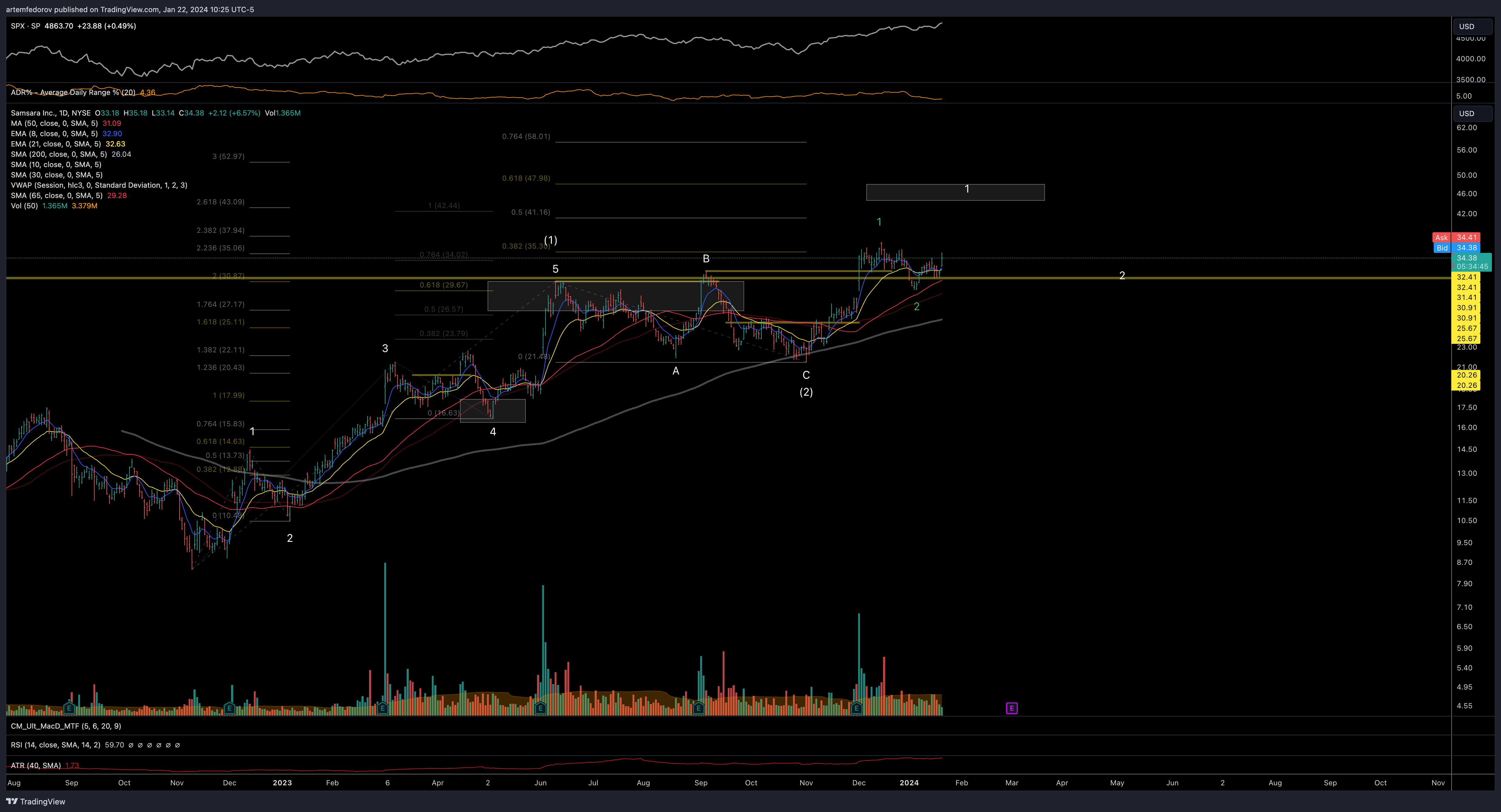Screen dimensions: 1501x812
Task: Open the TradingView logo link
Action: [36, 801]
